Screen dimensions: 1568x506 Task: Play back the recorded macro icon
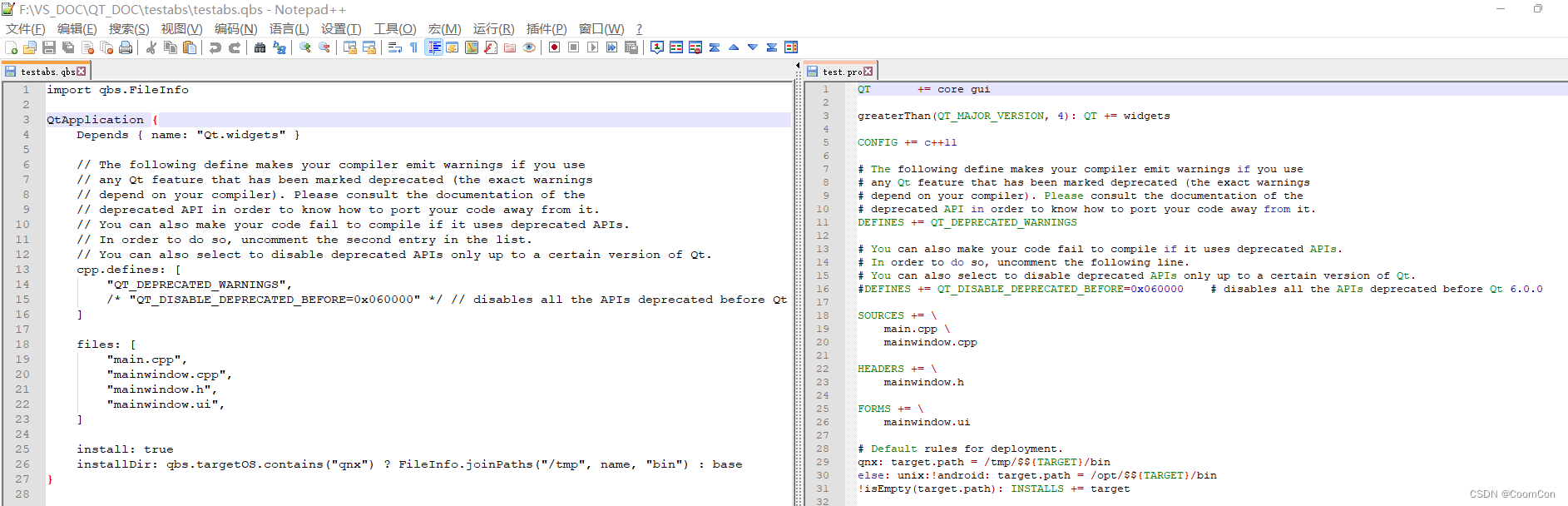coord(592,47)
